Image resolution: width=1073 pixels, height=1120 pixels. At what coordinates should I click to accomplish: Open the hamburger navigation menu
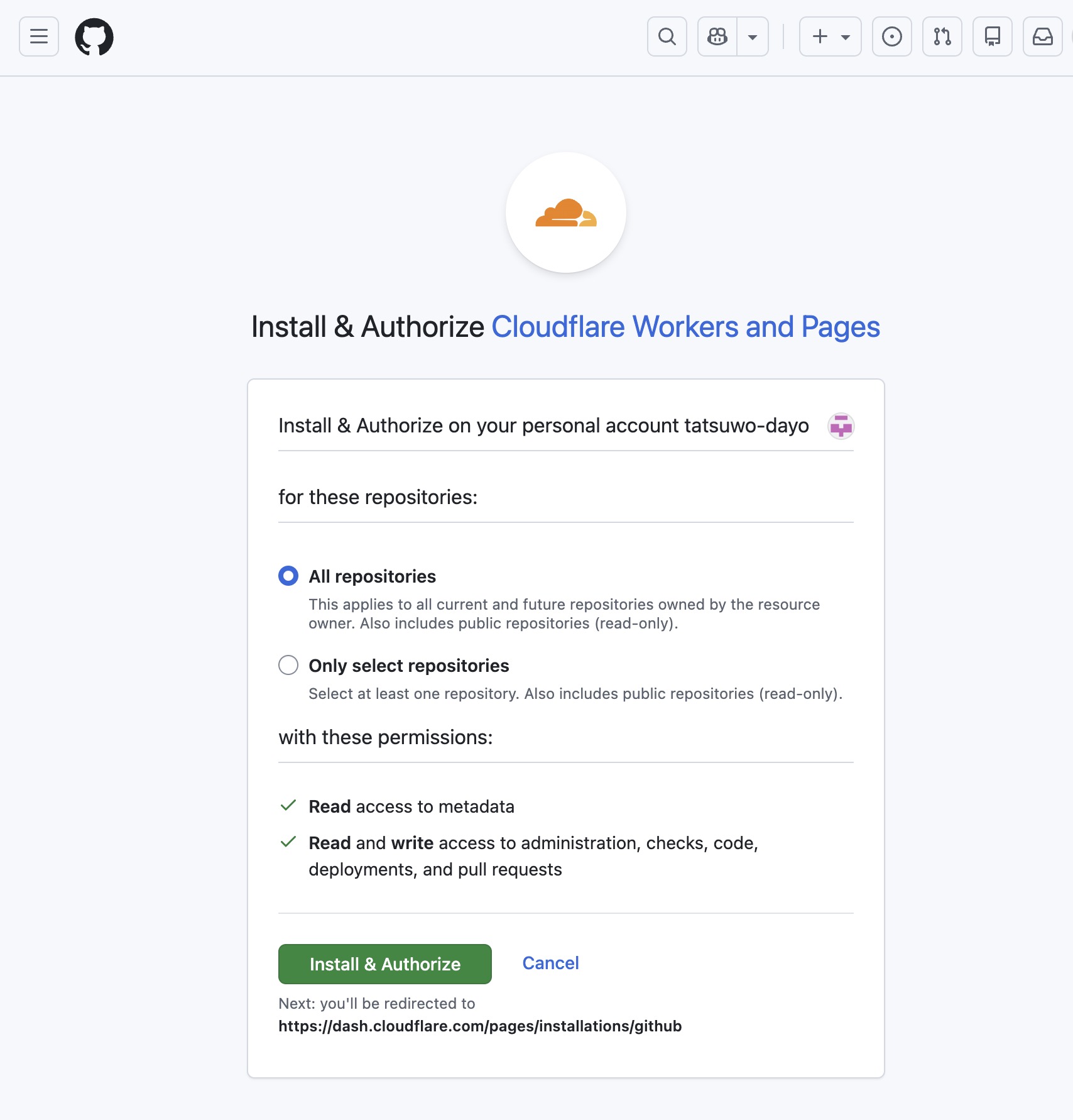pyautogui.click(x=39, y=36)
